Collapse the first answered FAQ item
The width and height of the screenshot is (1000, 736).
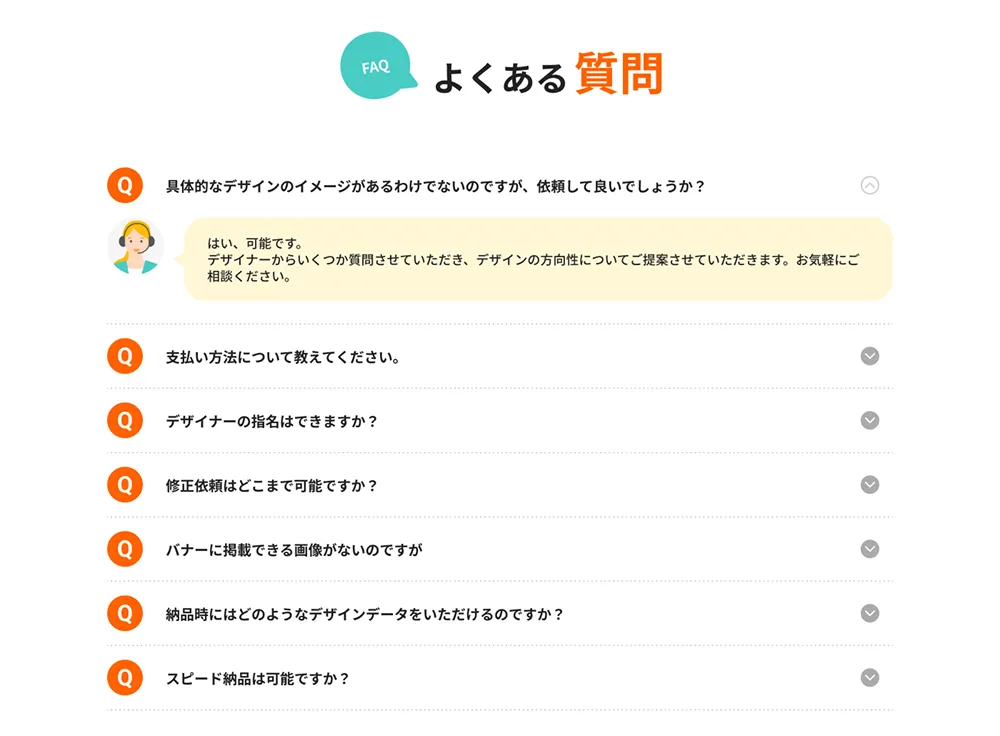[x=869, y=185]
